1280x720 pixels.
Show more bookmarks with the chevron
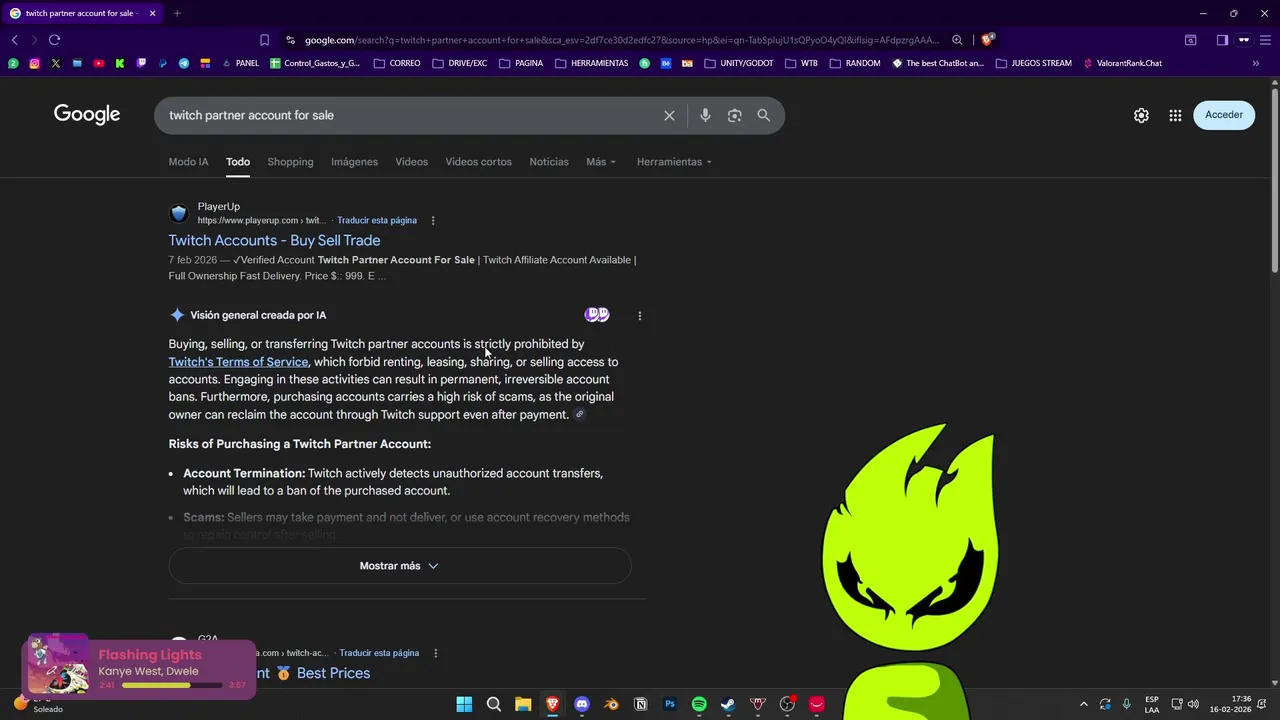click(x=1255, y=63)
